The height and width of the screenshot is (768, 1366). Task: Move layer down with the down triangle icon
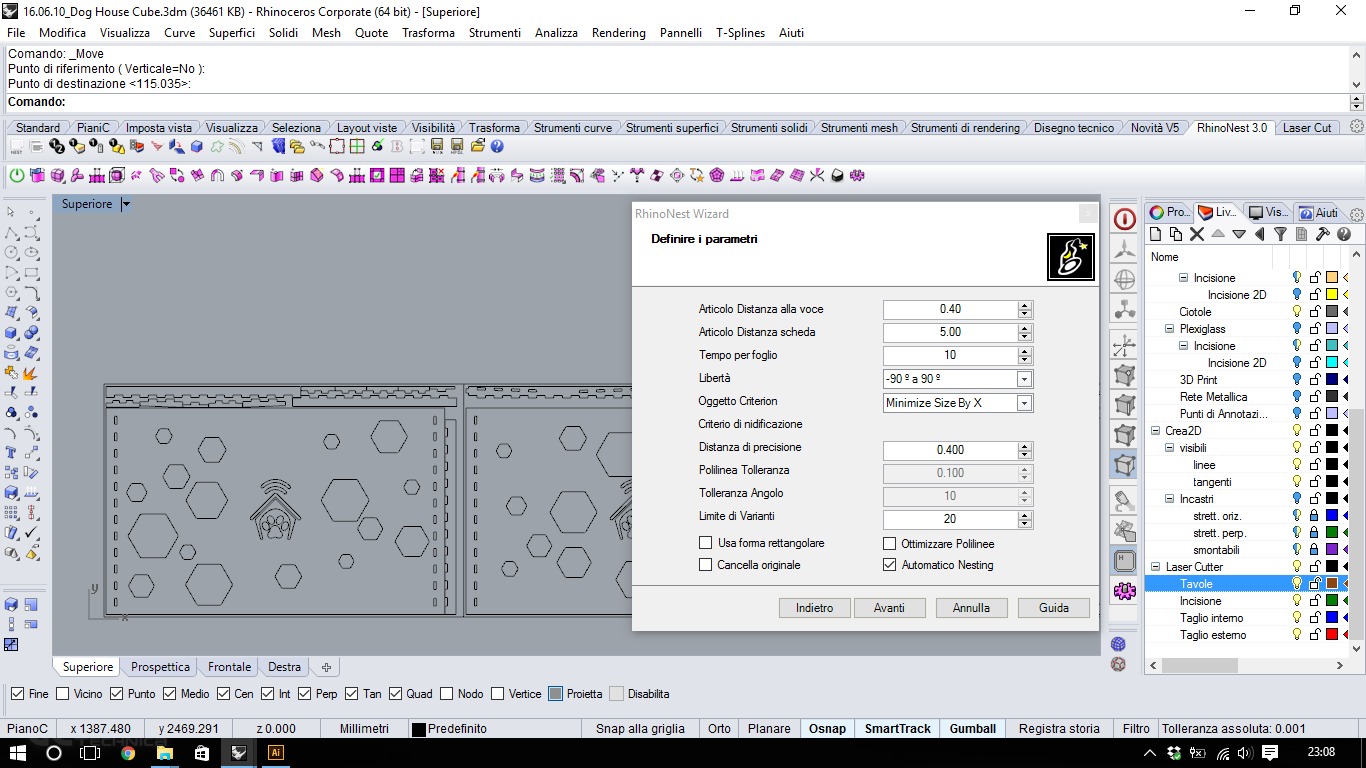(x=1239, y=234)
